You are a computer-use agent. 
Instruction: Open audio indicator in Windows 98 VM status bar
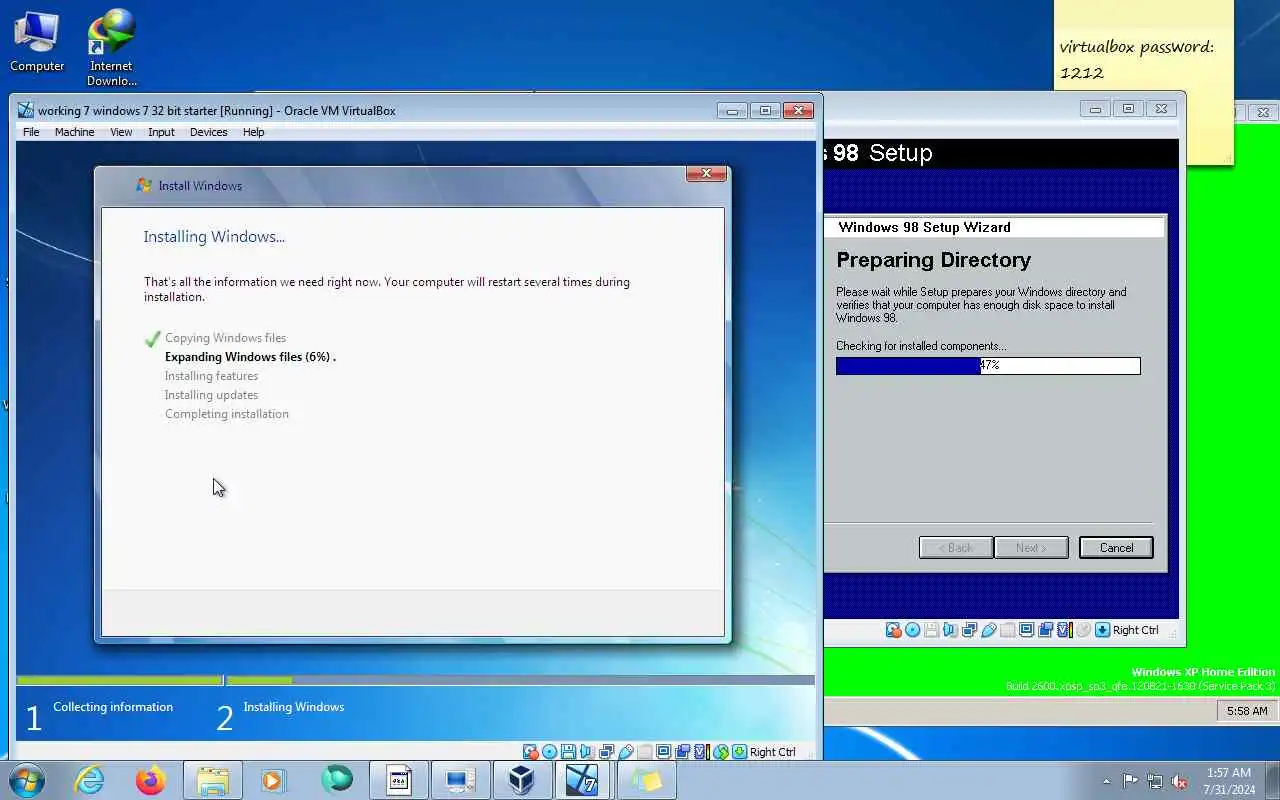coord(949,630)
